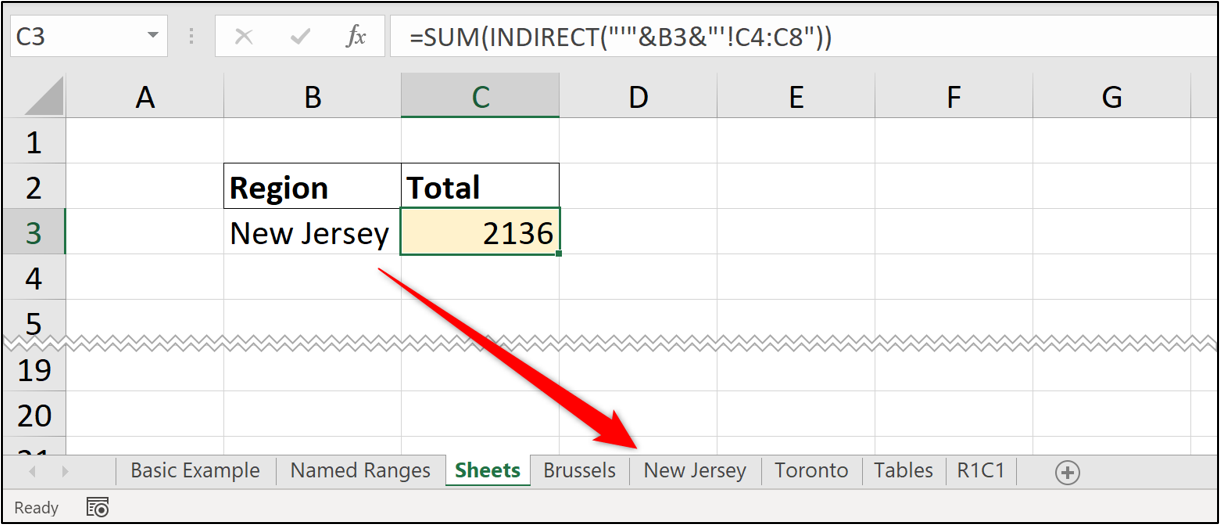Click the Insert Function fx icon
The width and height of the screenshot is (1220, 525).
[355, 37]
